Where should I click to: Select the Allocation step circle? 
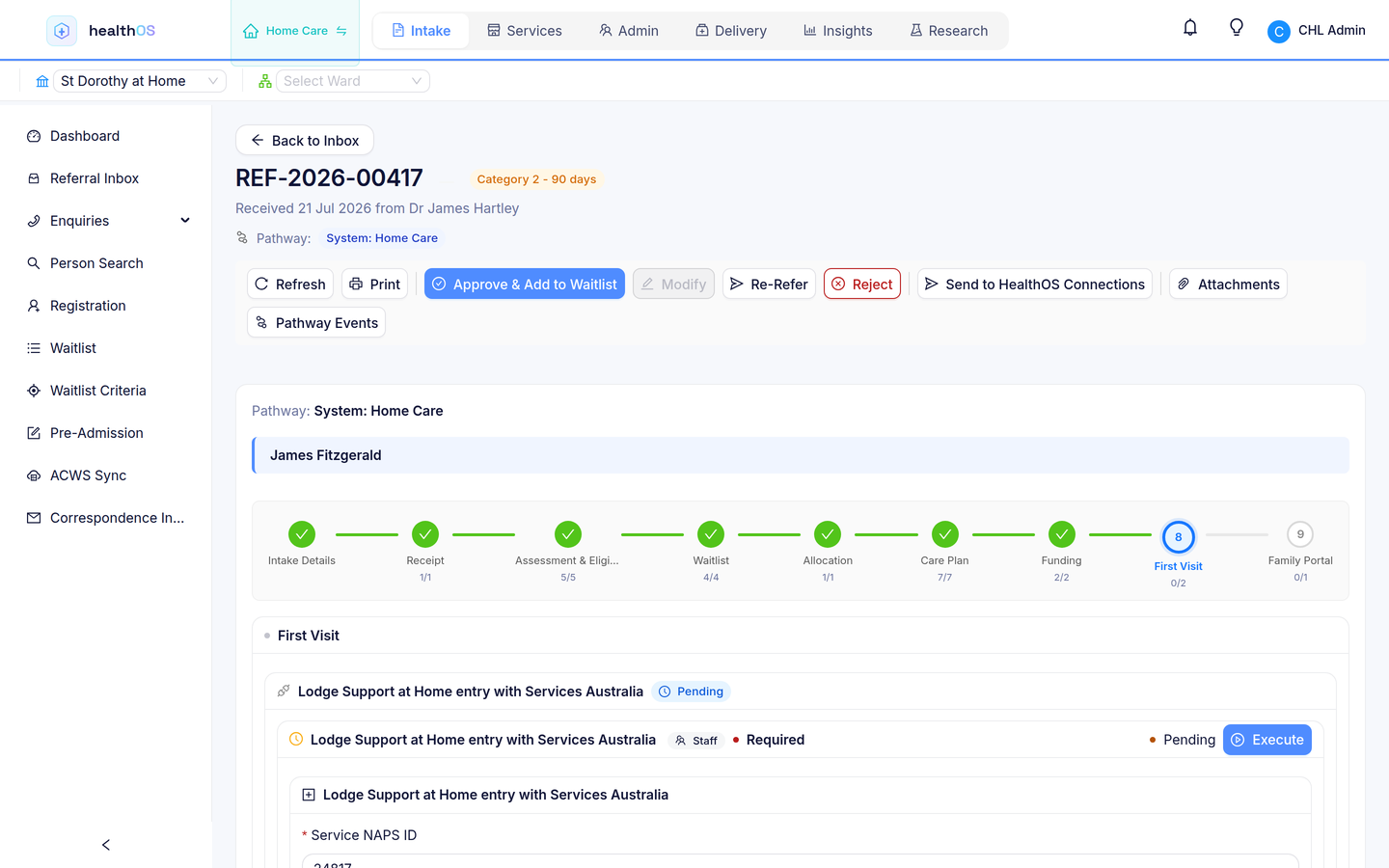tap(828, 533)
